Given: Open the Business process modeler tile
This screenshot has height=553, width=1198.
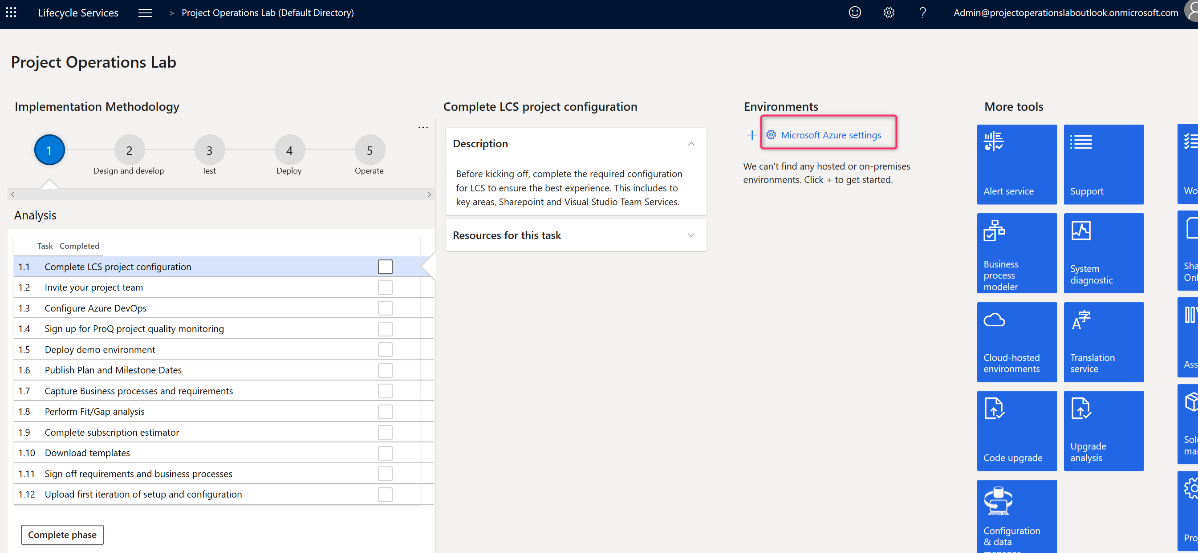Looking at the screenshot, I should (x=1017, y=253).
